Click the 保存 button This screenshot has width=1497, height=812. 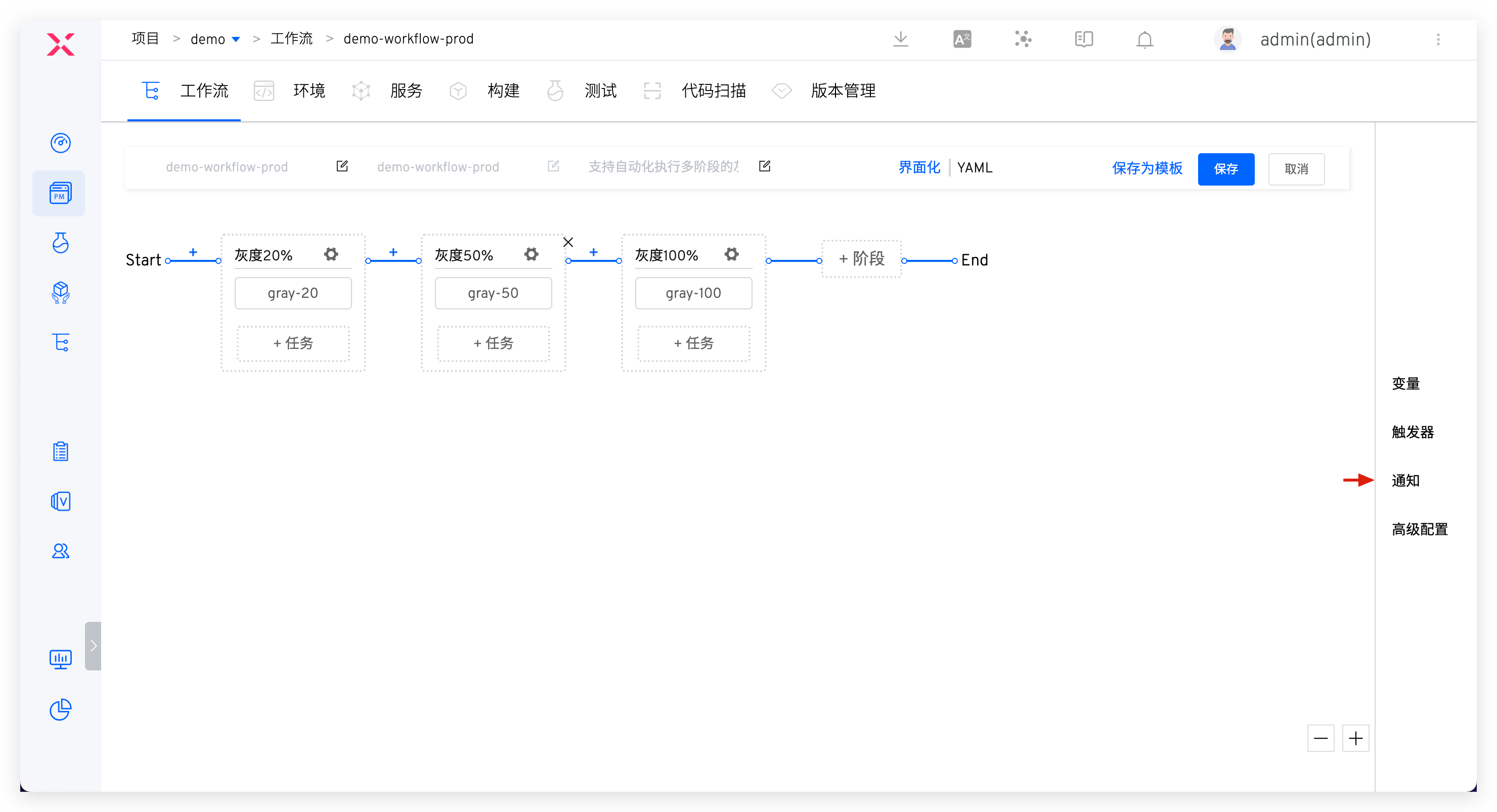click(x=1226, y=169)
